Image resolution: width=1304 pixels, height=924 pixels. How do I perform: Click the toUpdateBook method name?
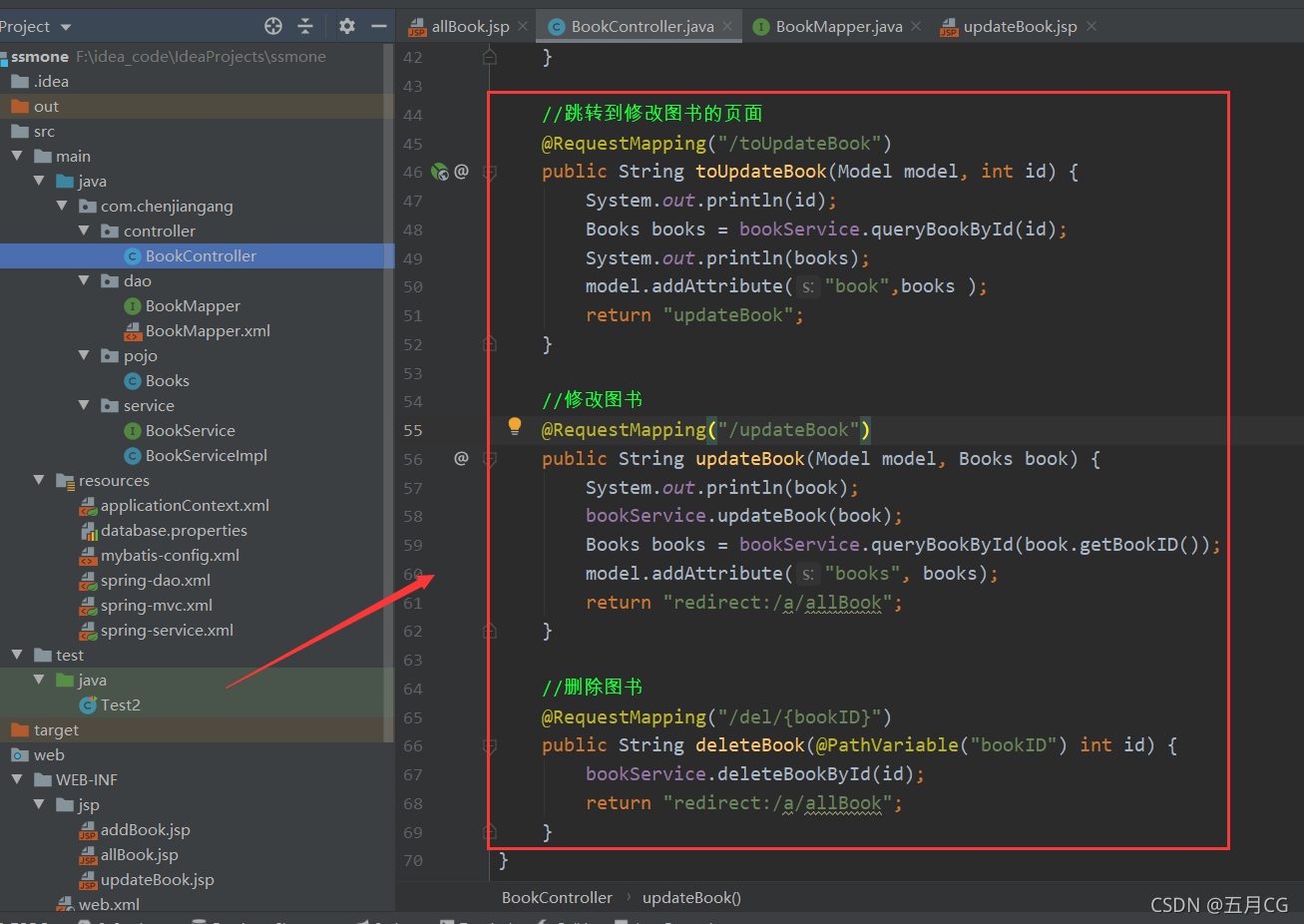pos(761,172)
